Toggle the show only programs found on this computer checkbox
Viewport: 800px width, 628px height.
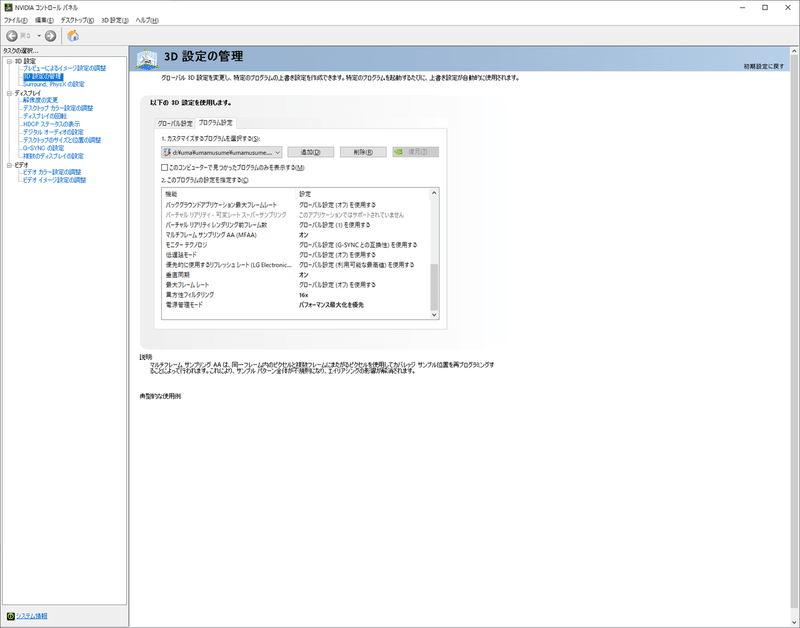pos(164,167)
